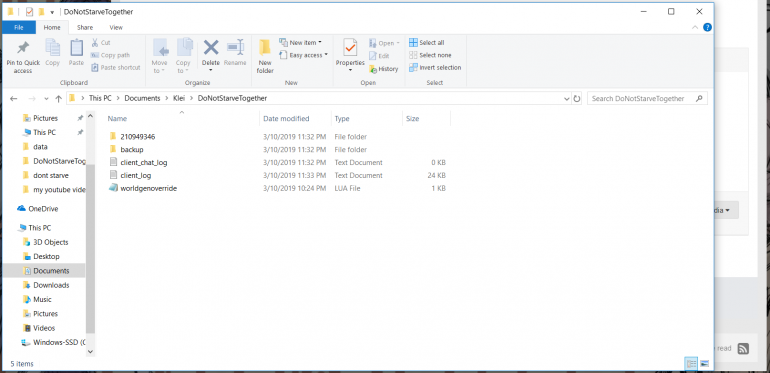770x373 pixels.
Task: Click Copy path in Clipboard group
Action: pos(110,55)
